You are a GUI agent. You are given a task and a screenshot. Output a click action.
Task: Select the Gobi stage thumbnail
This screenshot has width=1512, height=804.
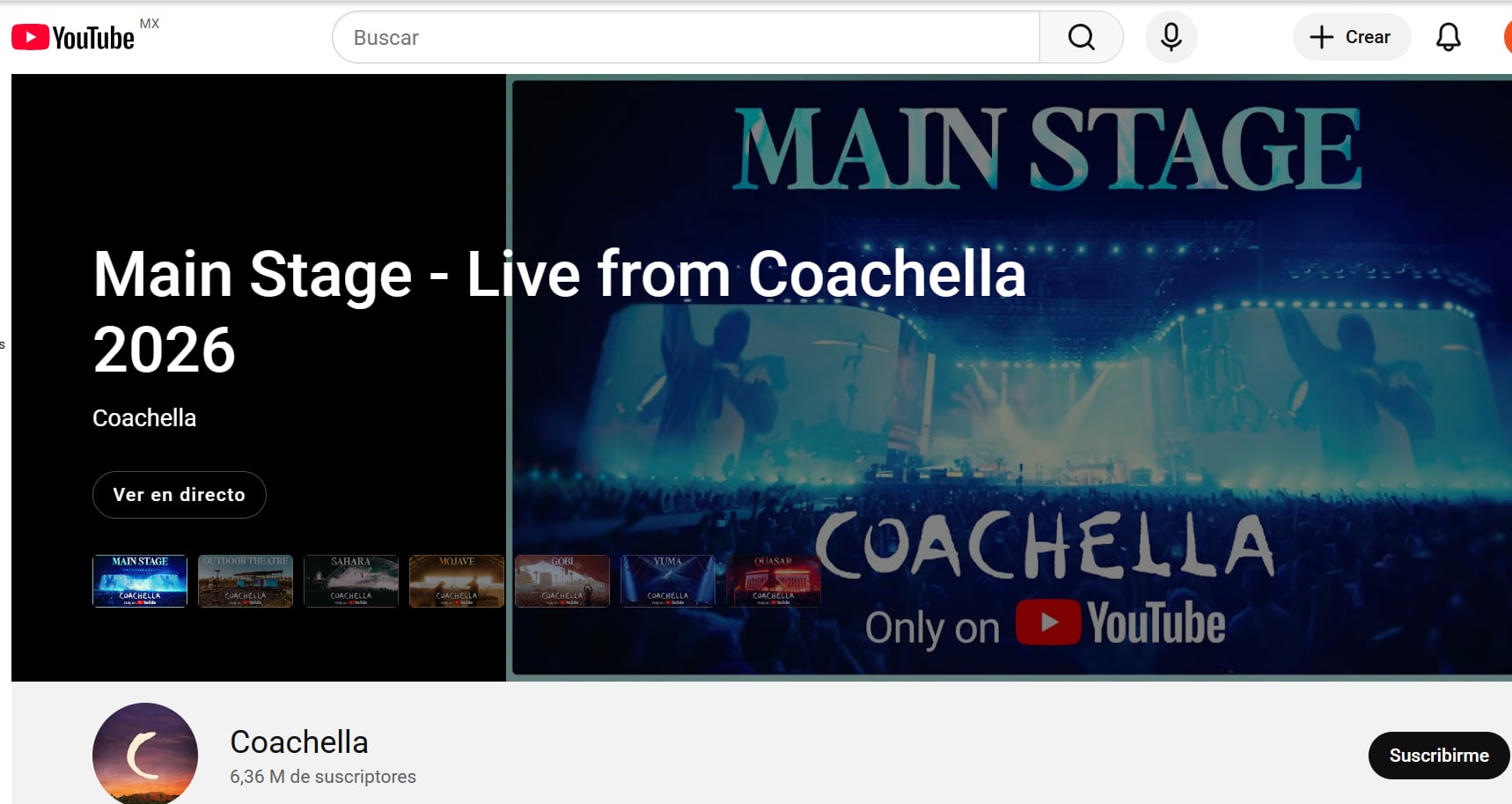pos(562,581)
